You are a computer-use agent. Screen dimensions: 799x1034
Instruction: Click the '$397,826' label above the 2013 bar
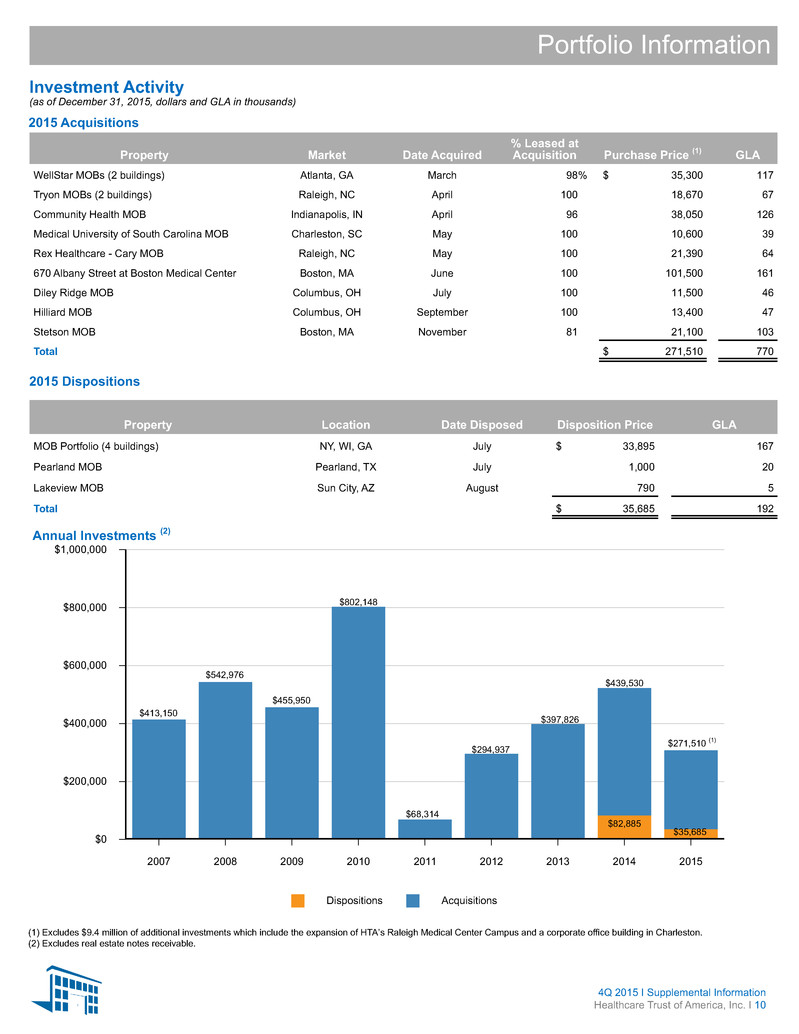tap(560, 719)
